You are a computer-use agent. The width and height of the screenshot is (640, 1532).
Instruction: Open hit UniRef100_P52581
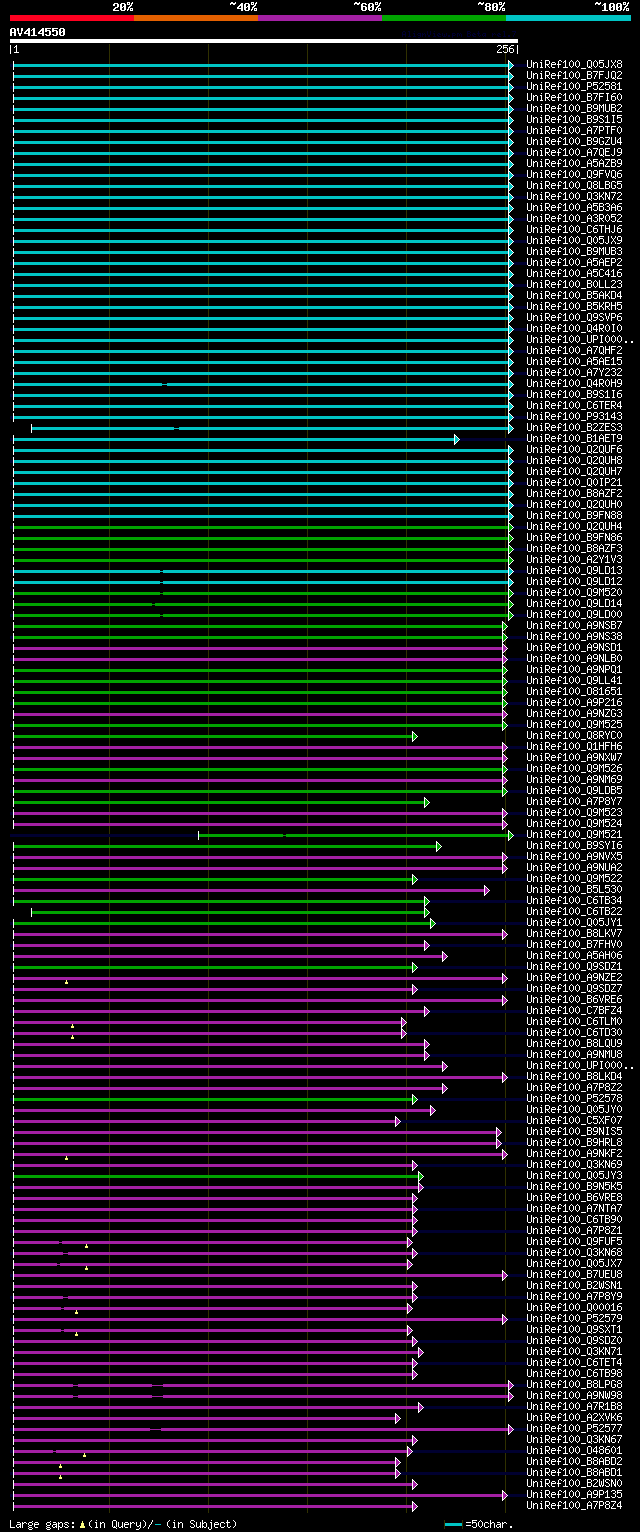point(574,86)
